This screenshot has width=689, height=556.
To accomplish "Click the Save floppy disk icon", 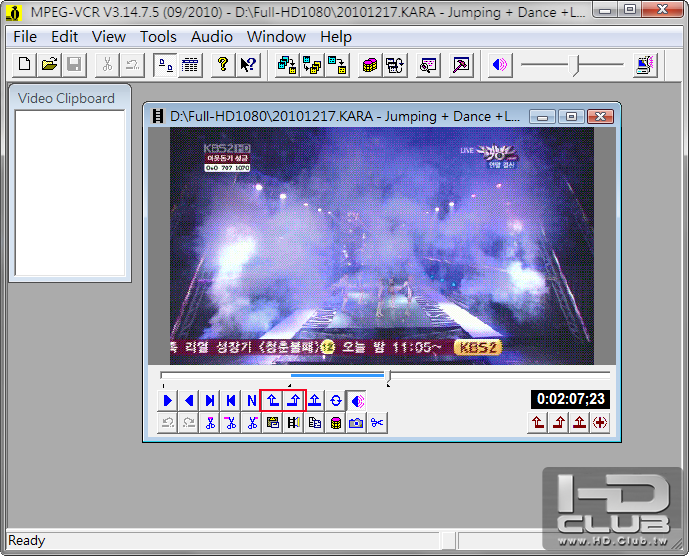I will [x=74, y=65].
